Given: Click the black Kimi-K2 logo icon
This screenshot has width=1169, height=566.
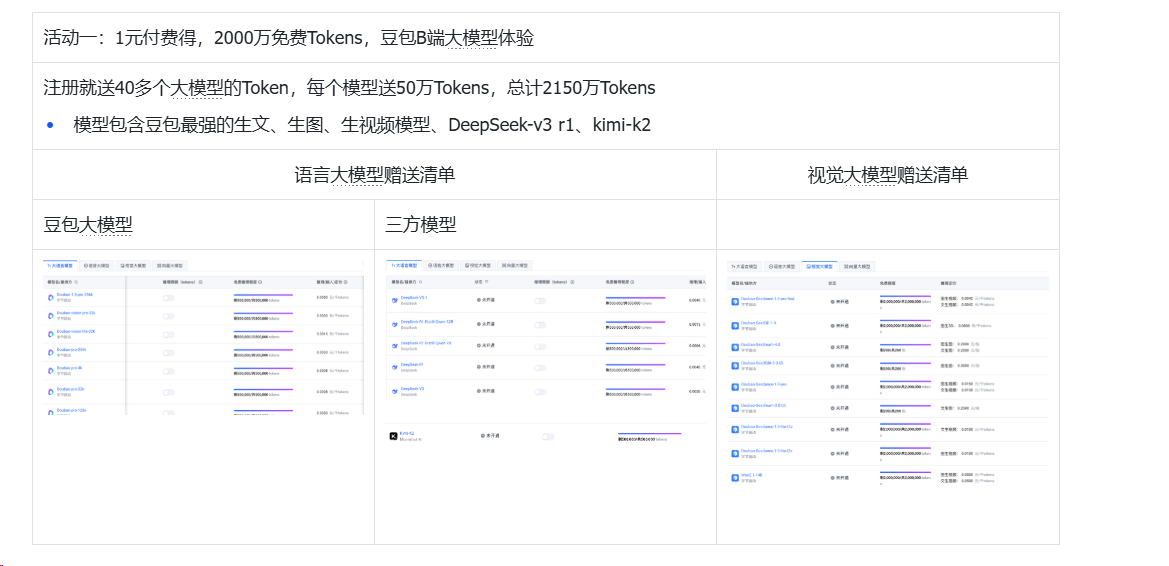Looking at the screenshot, I should pos(394,436).
